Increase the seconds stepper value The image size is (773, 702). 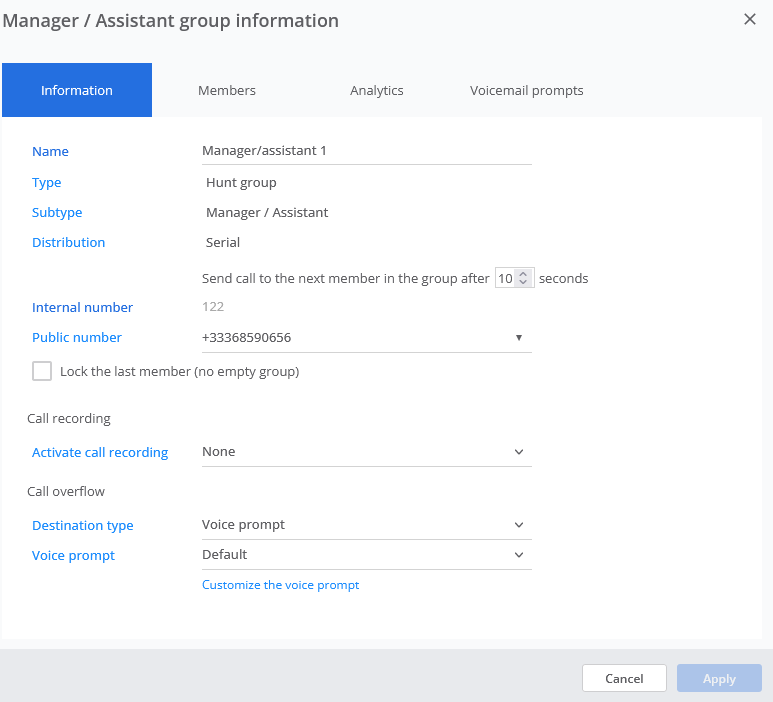[x=523, y=274]
